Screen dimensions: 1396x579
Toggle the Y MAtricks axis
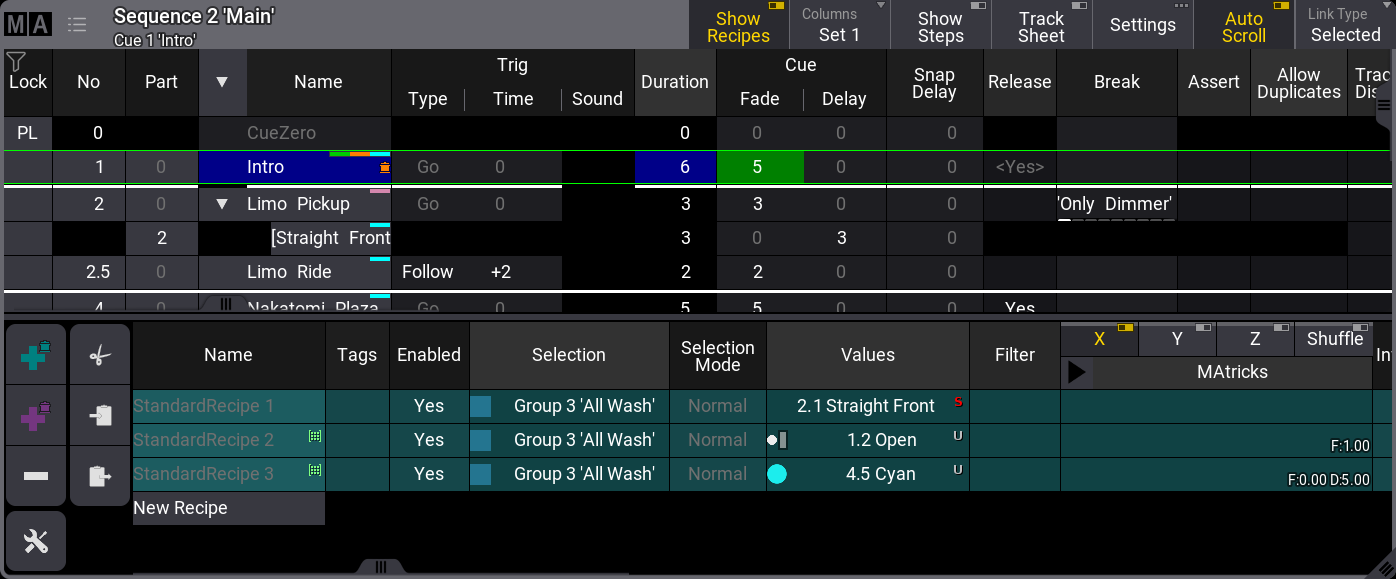(x=1177, y=339)
